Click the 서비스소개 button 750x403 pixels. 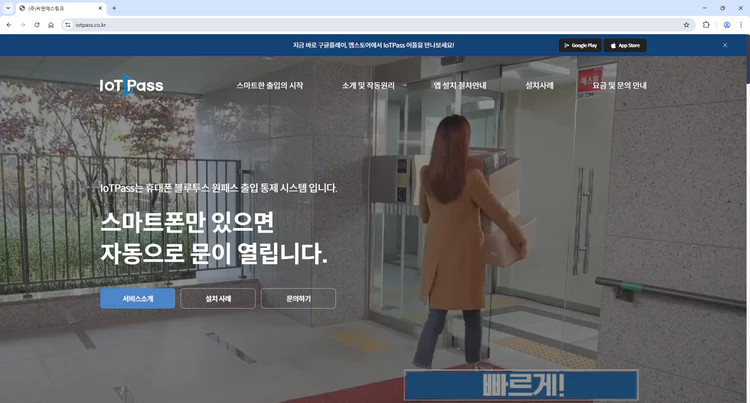[x=137, y=299]
